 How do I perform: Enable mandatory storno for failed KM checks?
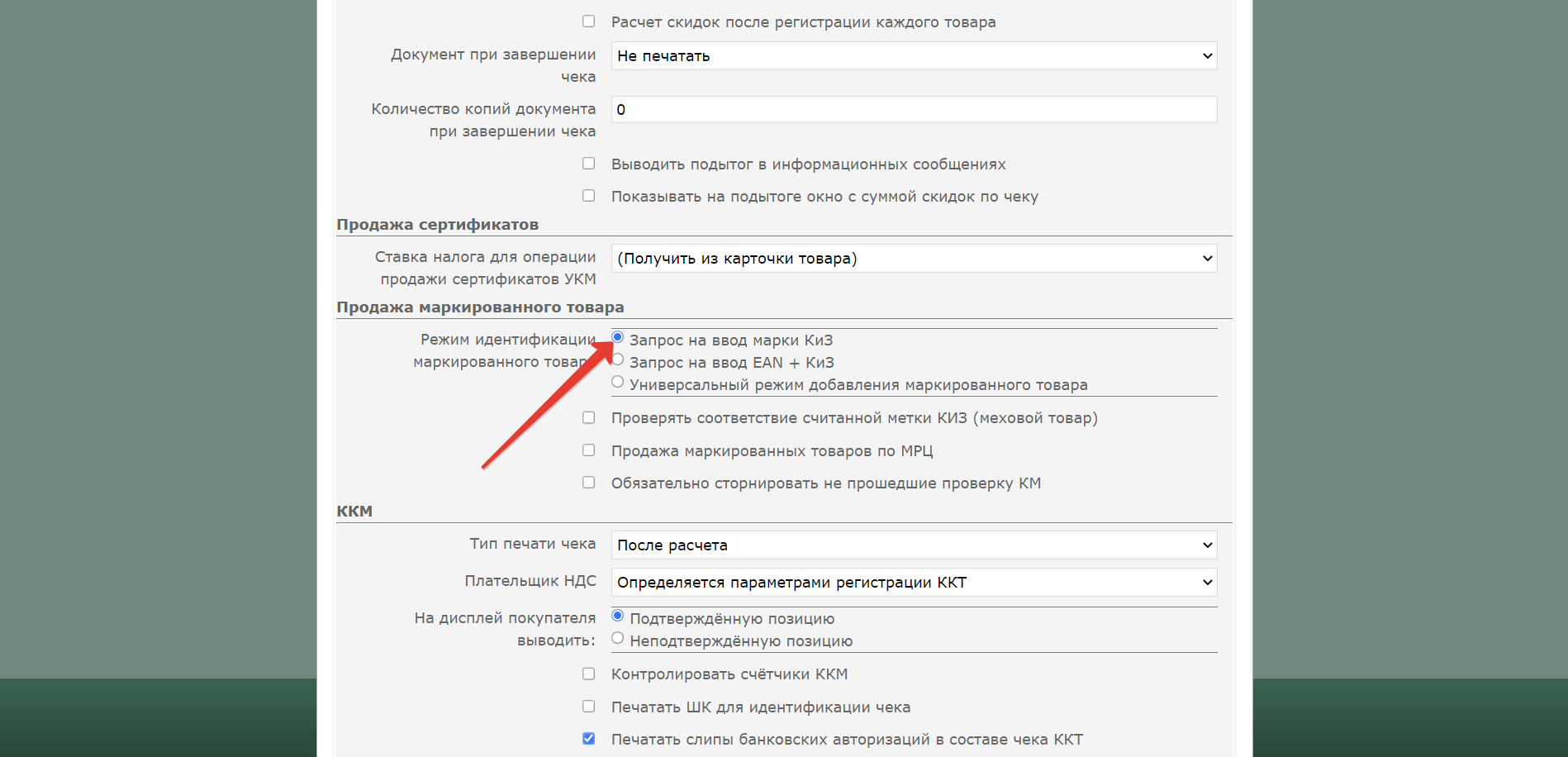(x=588, y=483)
